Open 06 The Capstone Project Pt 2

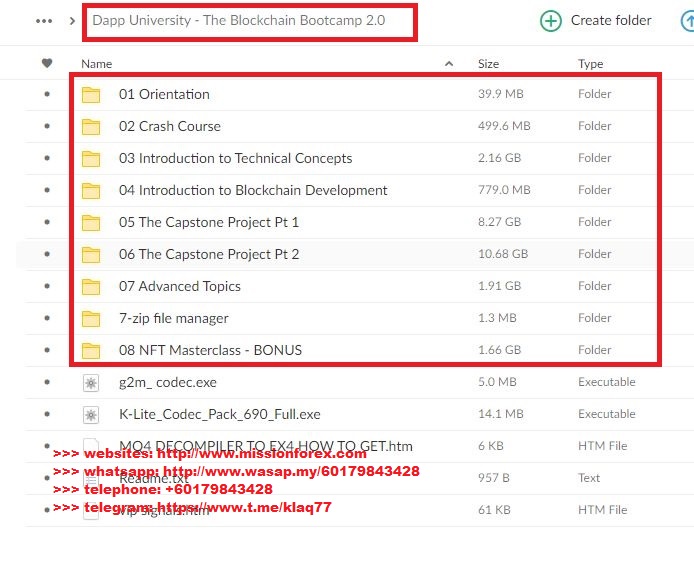click(209, 254)
